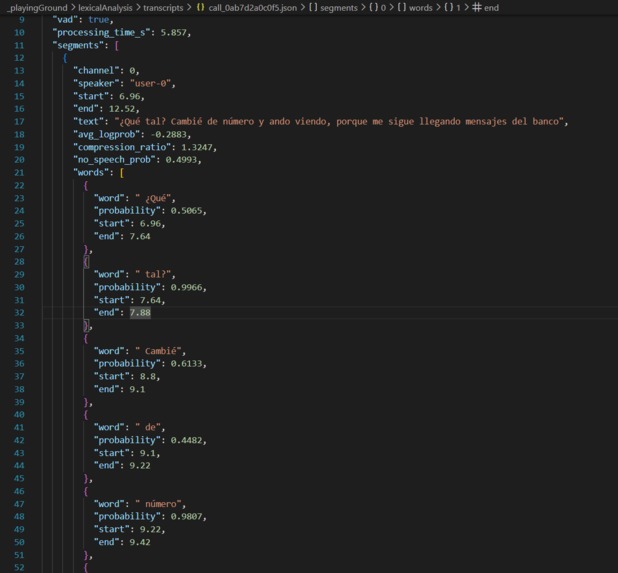
Task: Click the segments array breadcrumb
Action: (333, 7)
